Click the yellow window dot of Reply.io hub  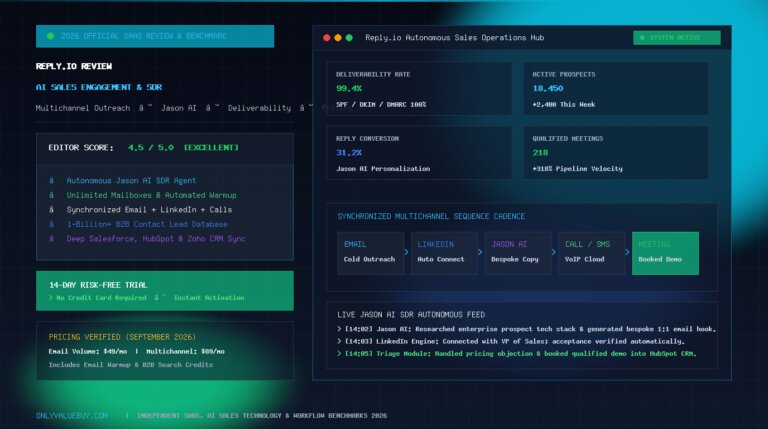click(338, 38)
